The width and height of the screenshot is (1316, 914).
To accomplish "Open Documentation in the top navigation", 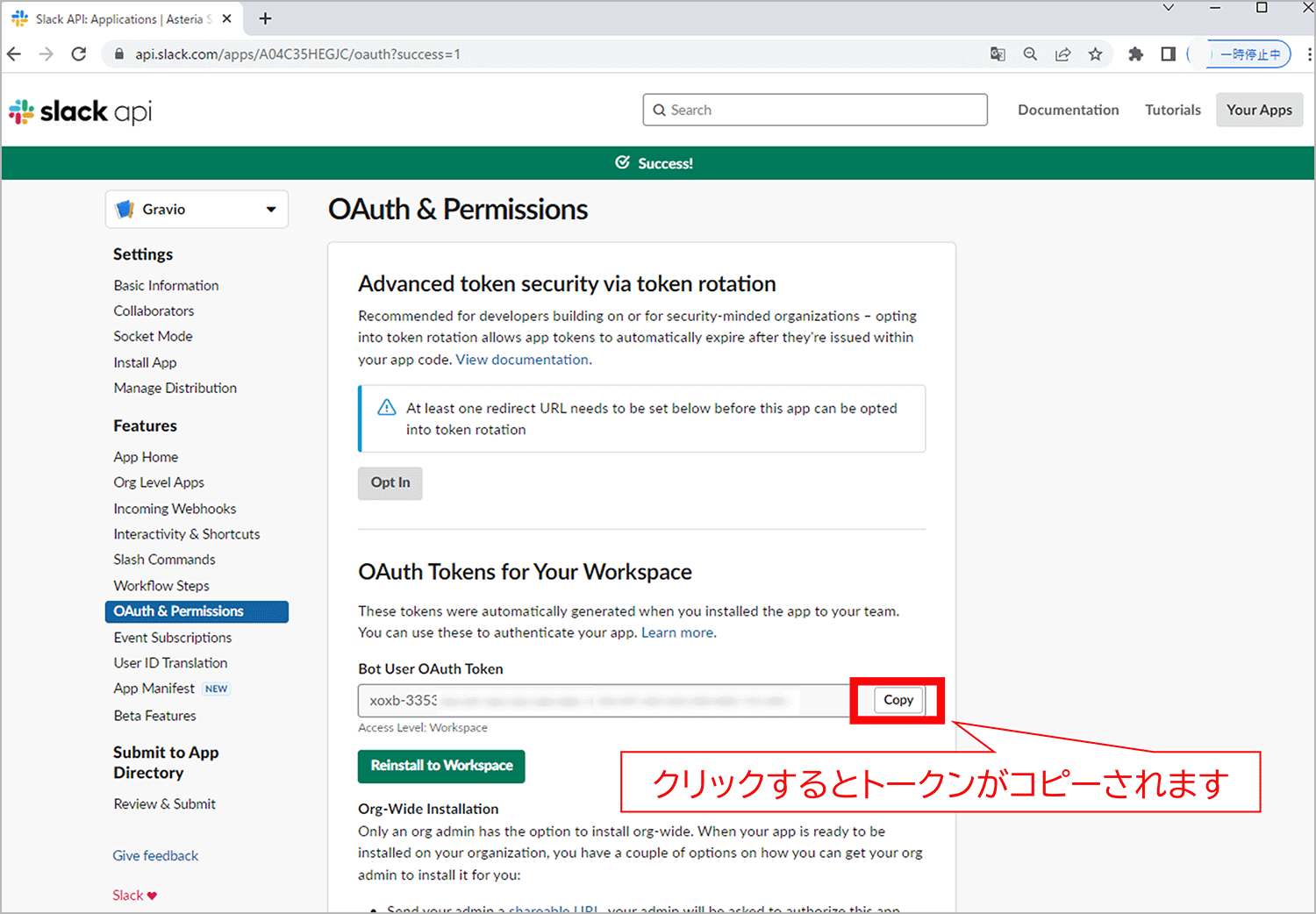I will click(x=1068, y=110).
